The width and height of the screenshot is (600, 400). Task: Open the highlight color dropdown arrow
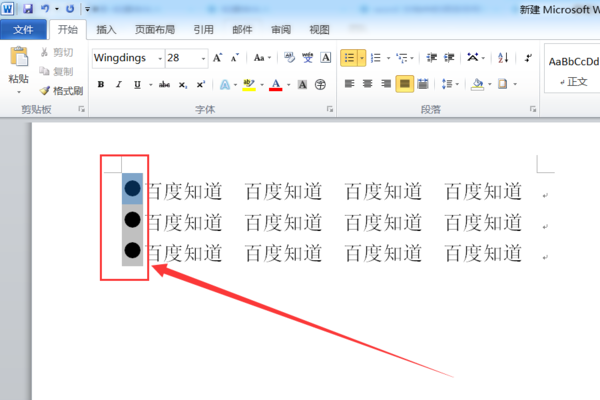click(x=262, y=85)
